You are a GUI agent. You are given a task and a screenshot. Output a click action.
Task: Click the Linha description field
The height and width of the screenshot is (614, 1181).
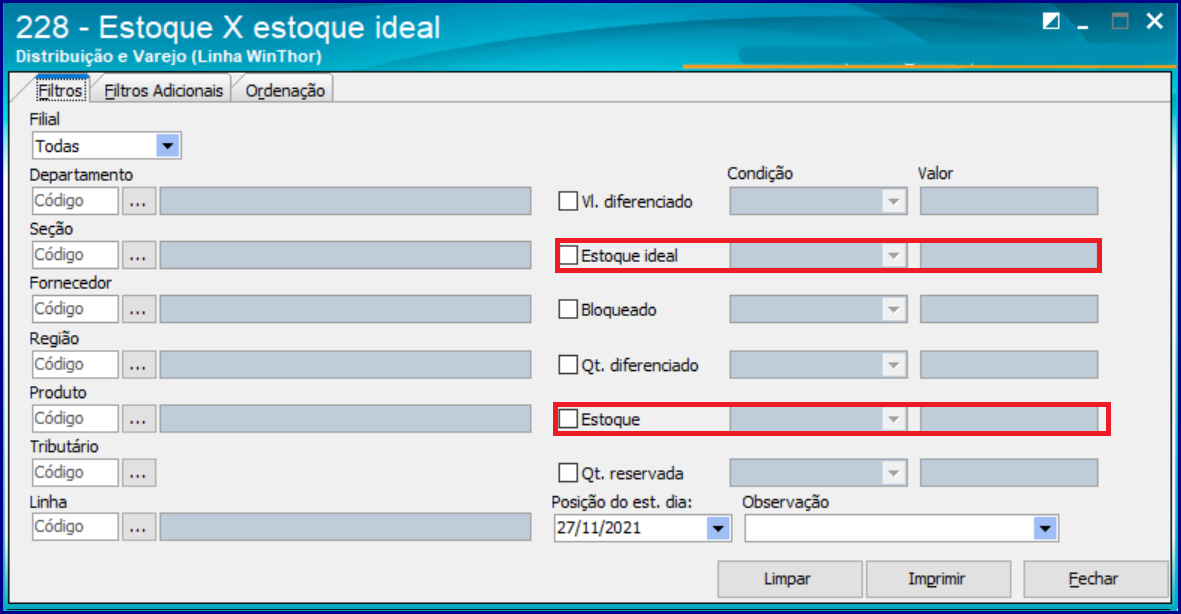pos(345,527)
